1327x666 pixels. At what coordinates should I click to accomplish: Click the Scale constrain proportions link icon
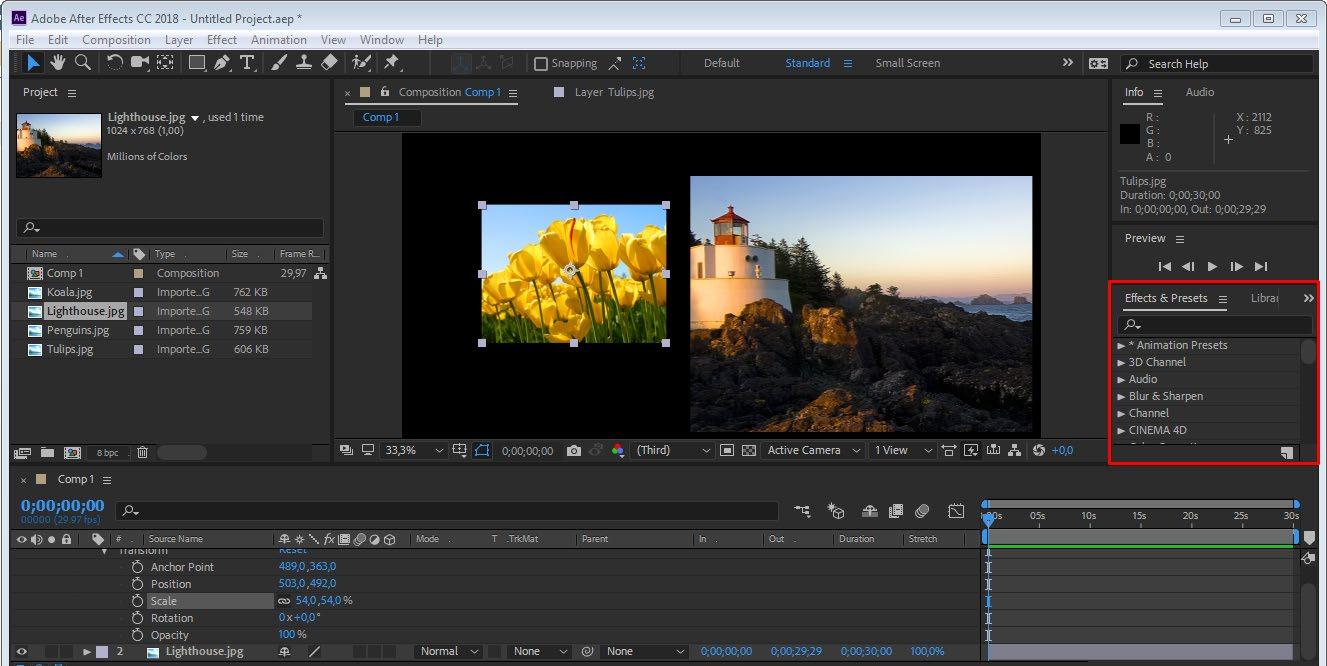(284, 601)
